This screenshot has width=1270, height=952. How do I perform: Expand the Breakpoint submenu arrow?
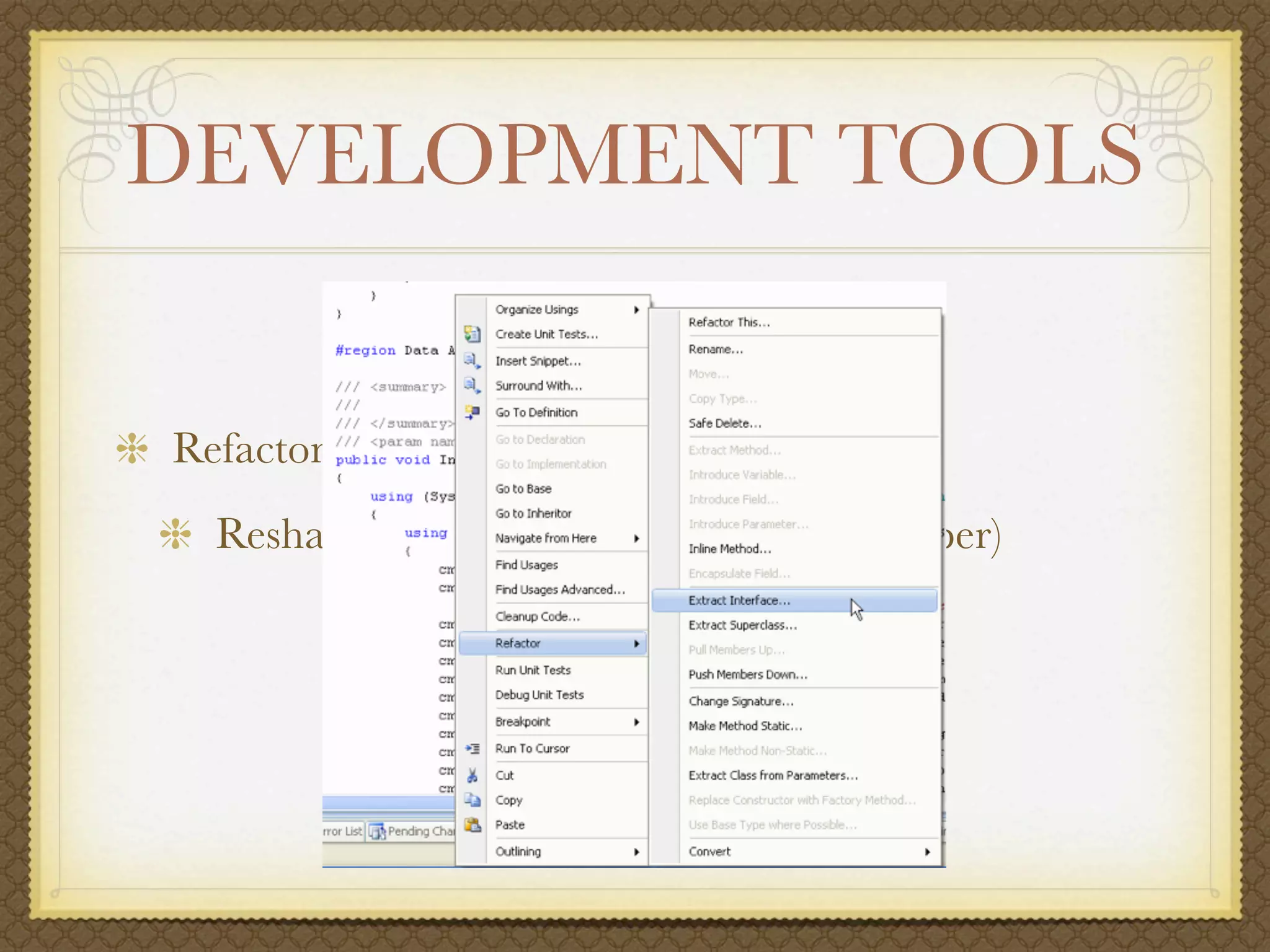click(636, 722)
